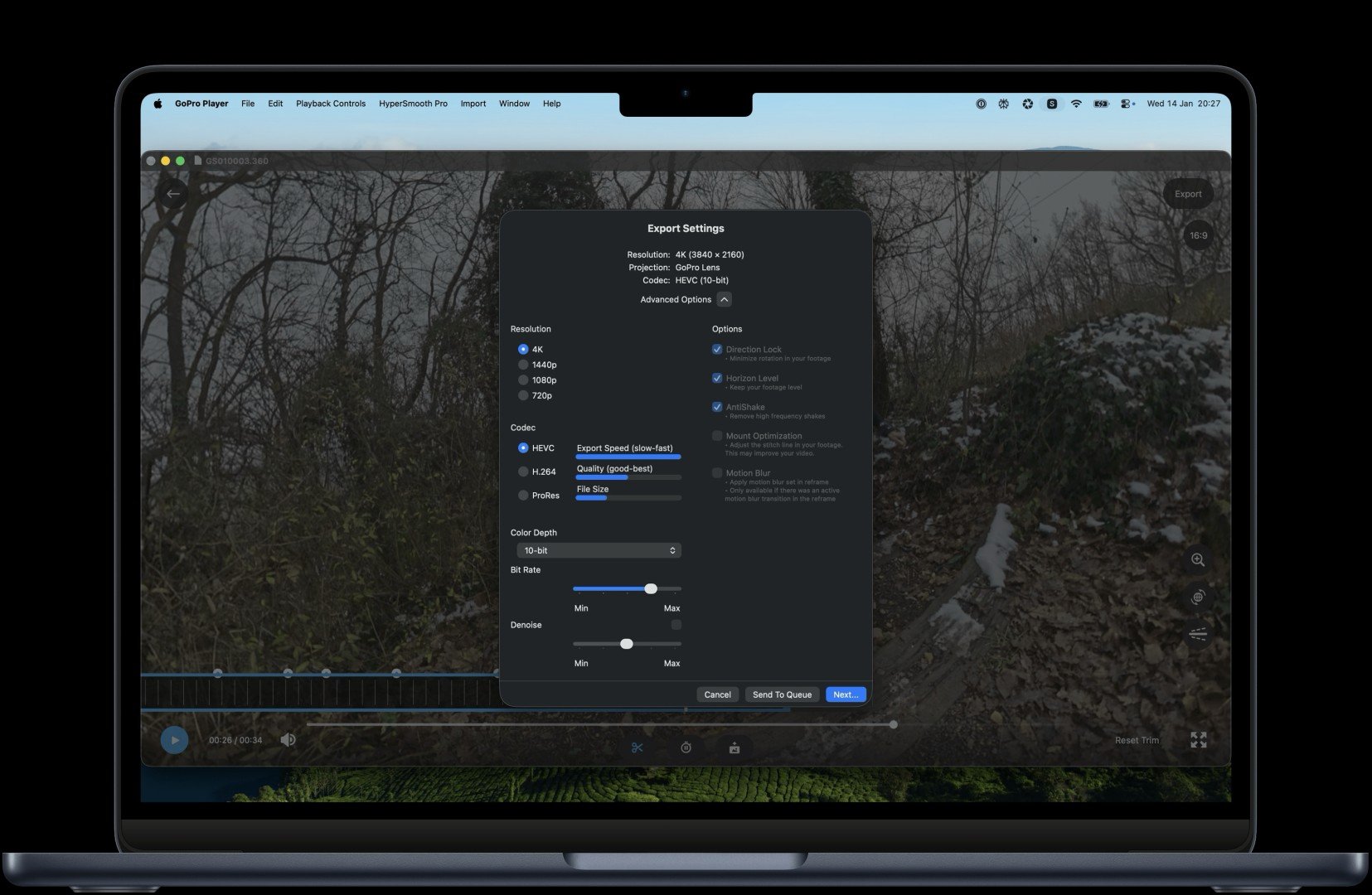Click the camera shutter menu bar icon

point(1028,104)
